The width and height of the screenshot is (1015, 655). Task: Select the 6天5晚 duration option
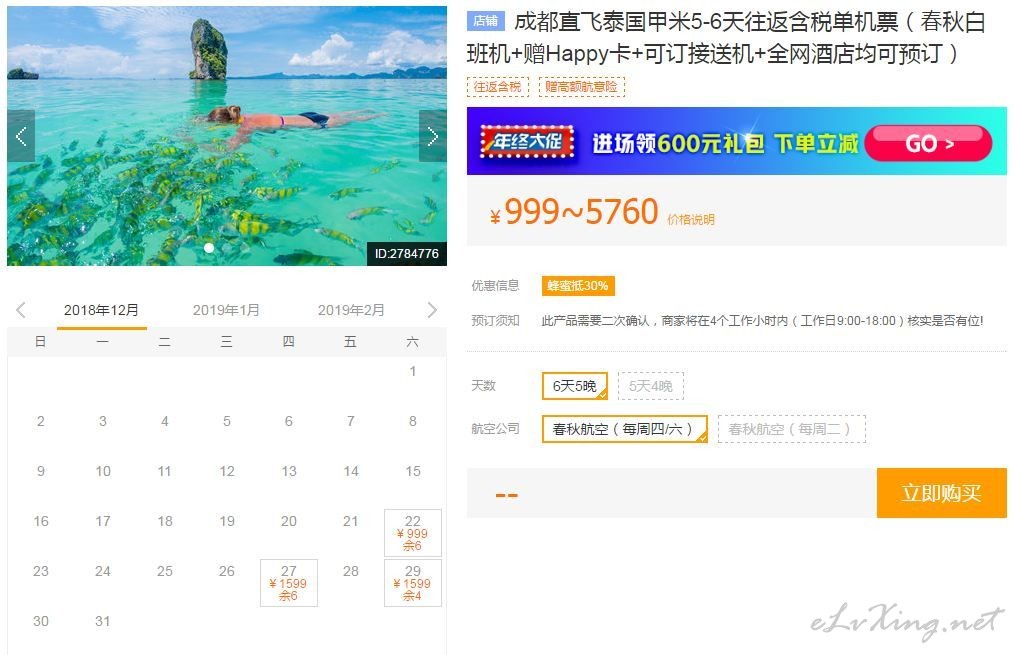pos(575,386)
